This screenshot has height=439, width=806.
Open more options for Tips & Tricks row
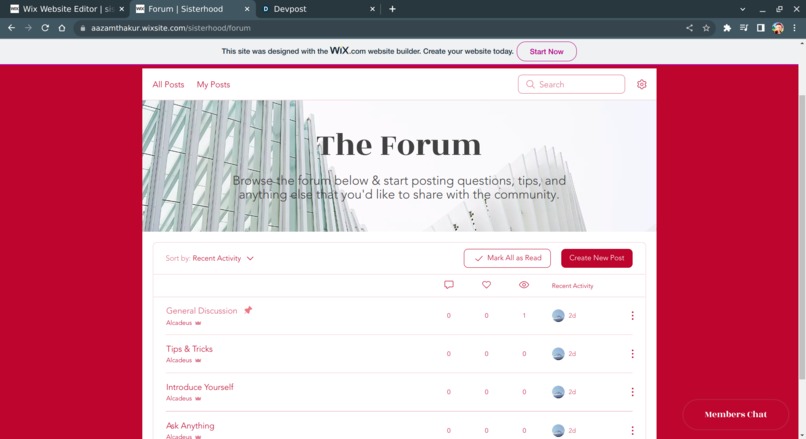point(632,354)
